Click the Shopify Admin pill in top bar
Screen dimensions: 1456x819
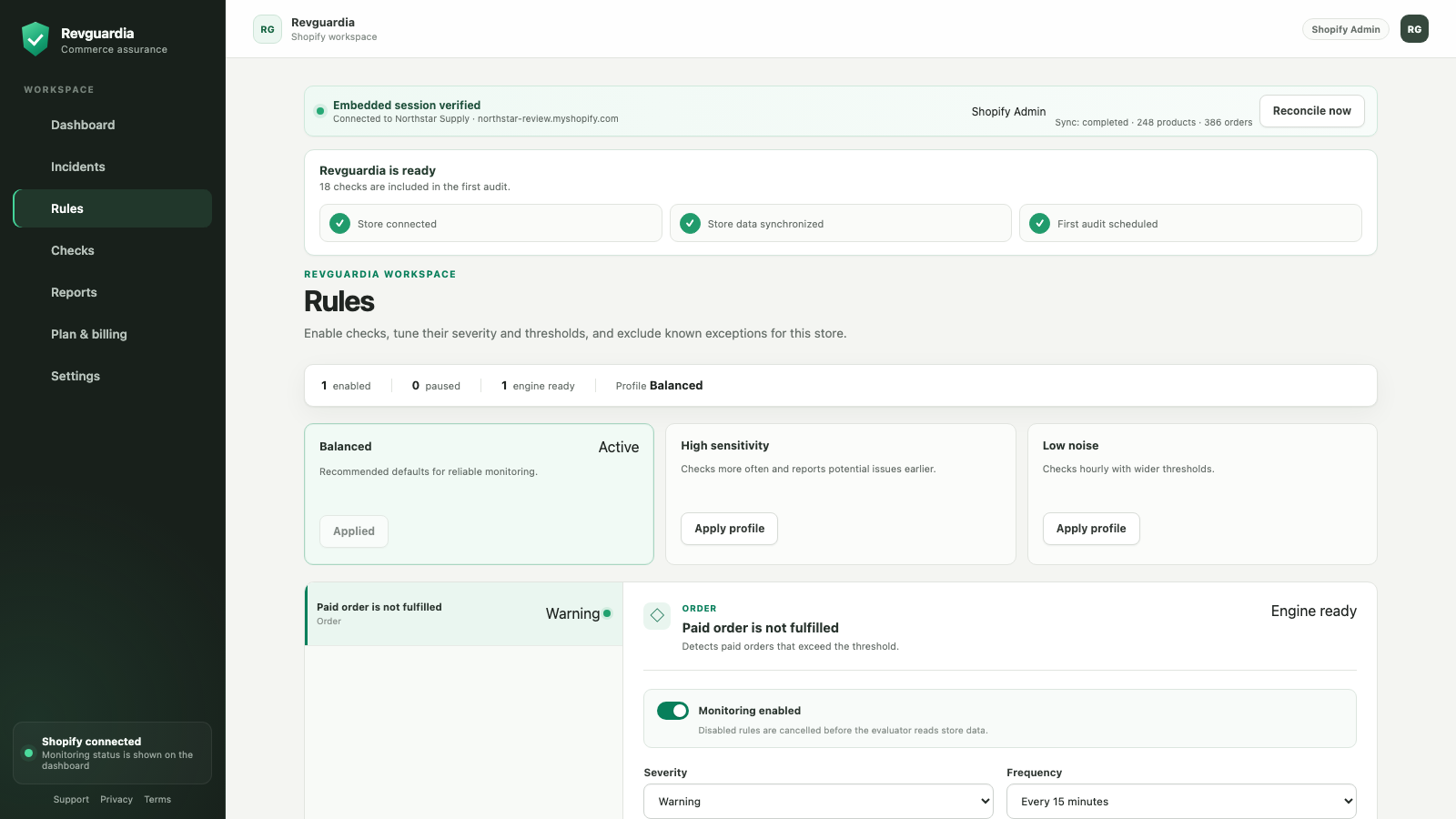click(1346, 29)
